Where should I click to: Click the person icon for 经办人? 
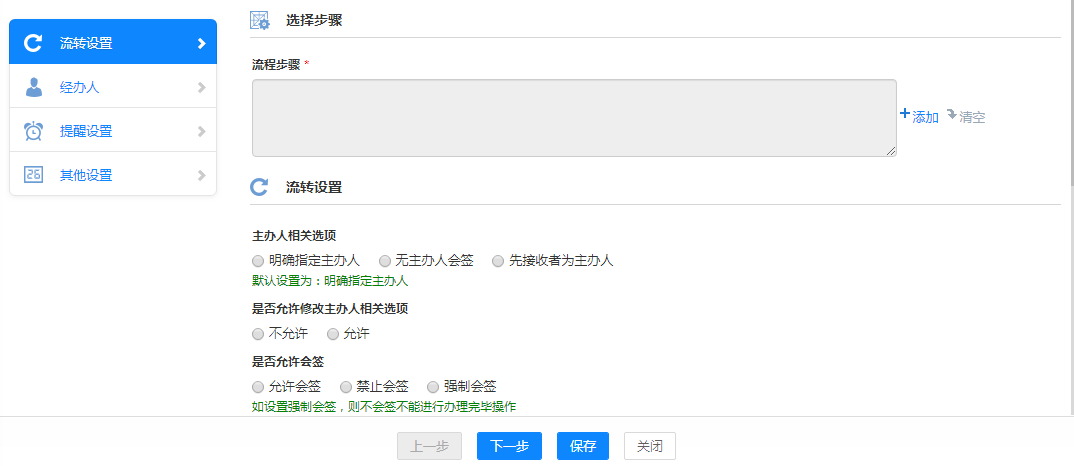[33, 87]
